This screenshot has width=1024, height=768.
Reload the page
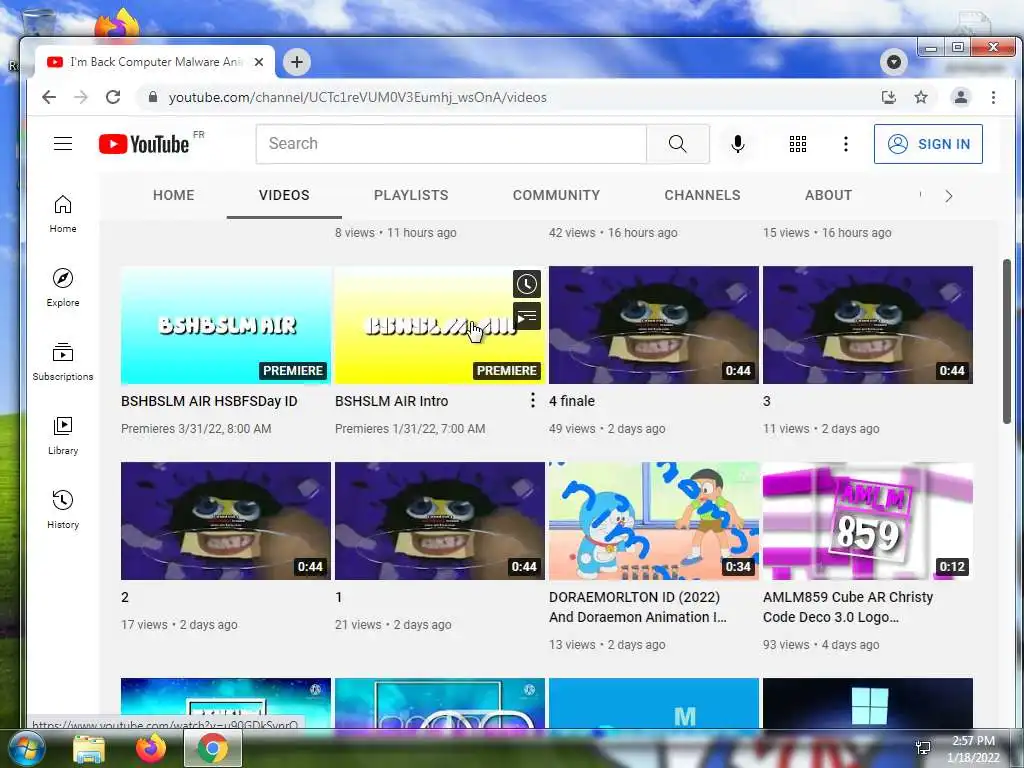(113, 97)
